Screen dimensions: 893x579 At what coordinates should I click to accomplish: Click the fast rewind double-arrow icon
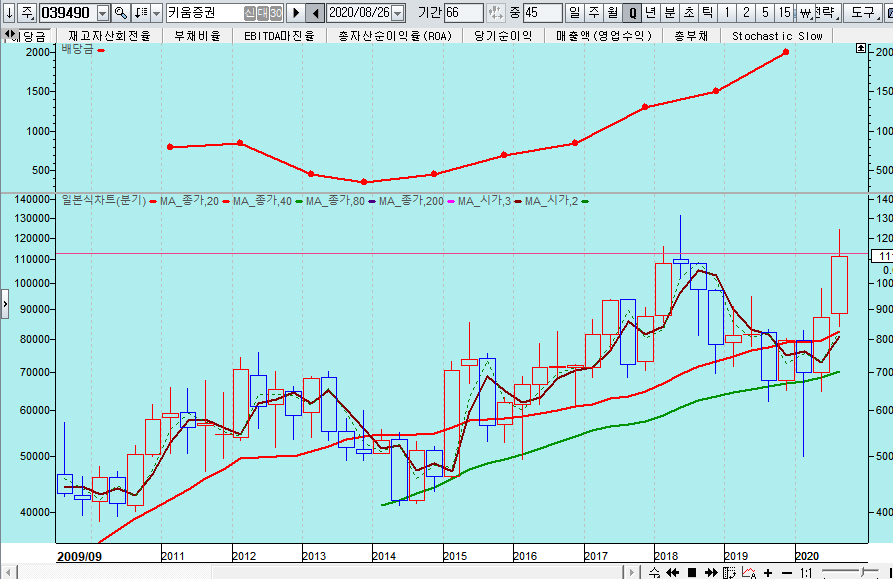click(x=673, y=572)
